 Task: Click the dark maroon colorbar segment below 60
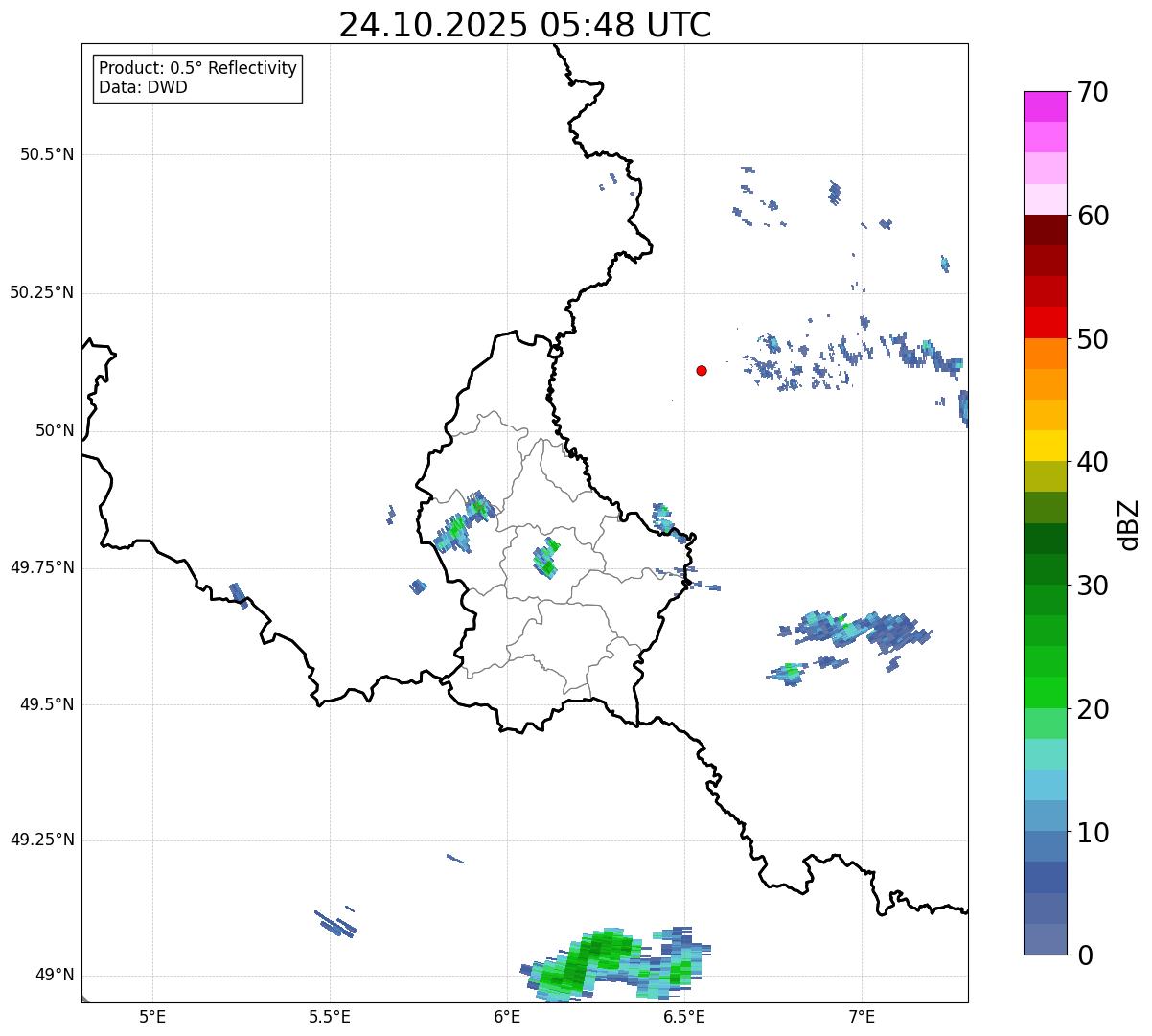[x=1046, y=231]
